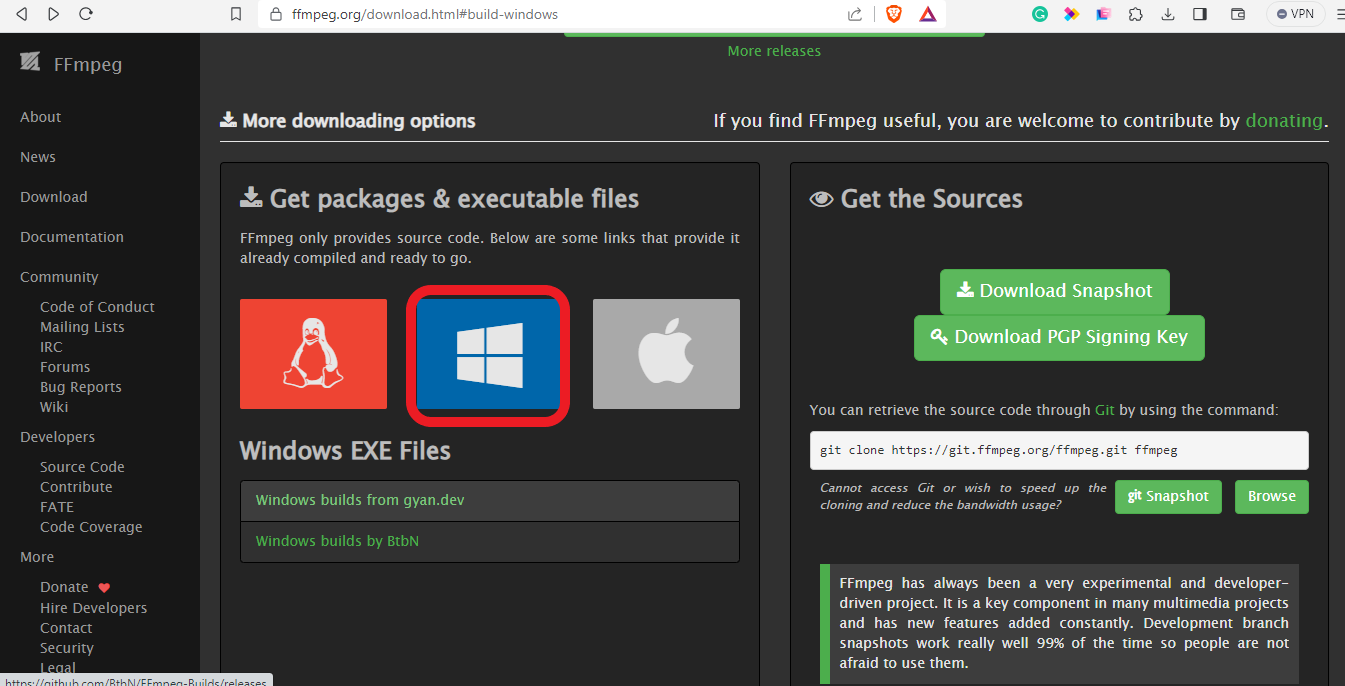
Task: Open Source Code sidebar link
Action: (x=82, y=467)
